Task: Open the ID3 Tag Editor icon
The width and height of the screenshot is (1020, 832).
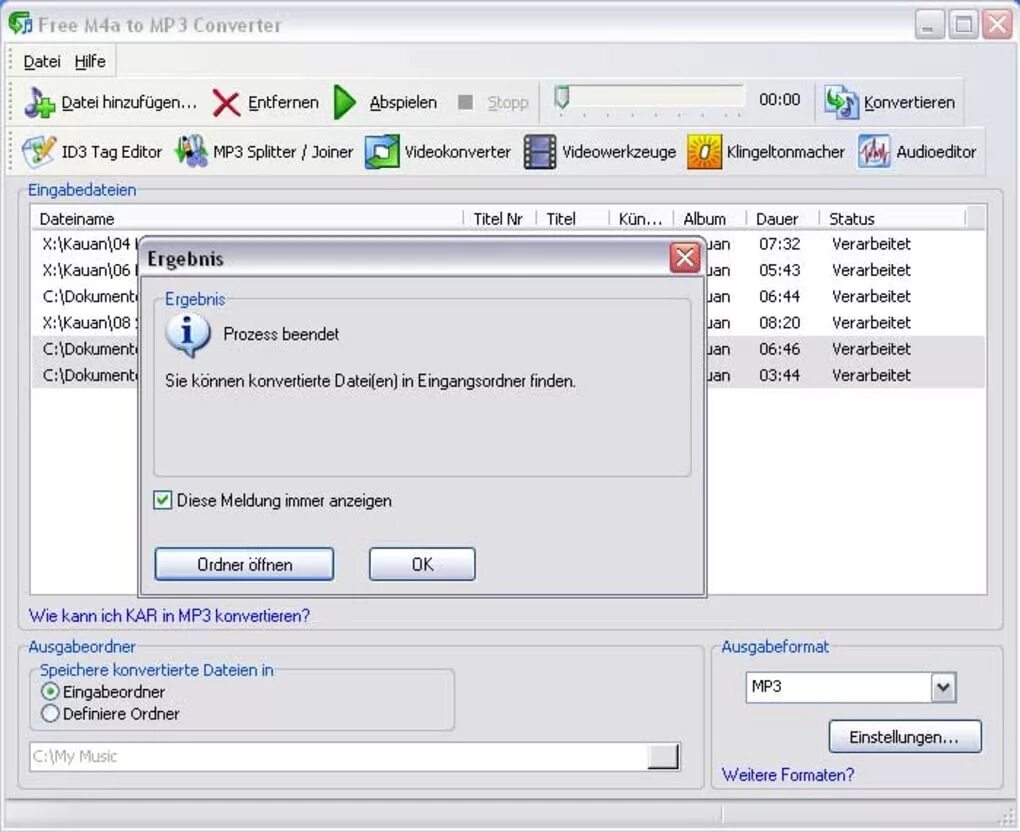Action: point(39,151)
